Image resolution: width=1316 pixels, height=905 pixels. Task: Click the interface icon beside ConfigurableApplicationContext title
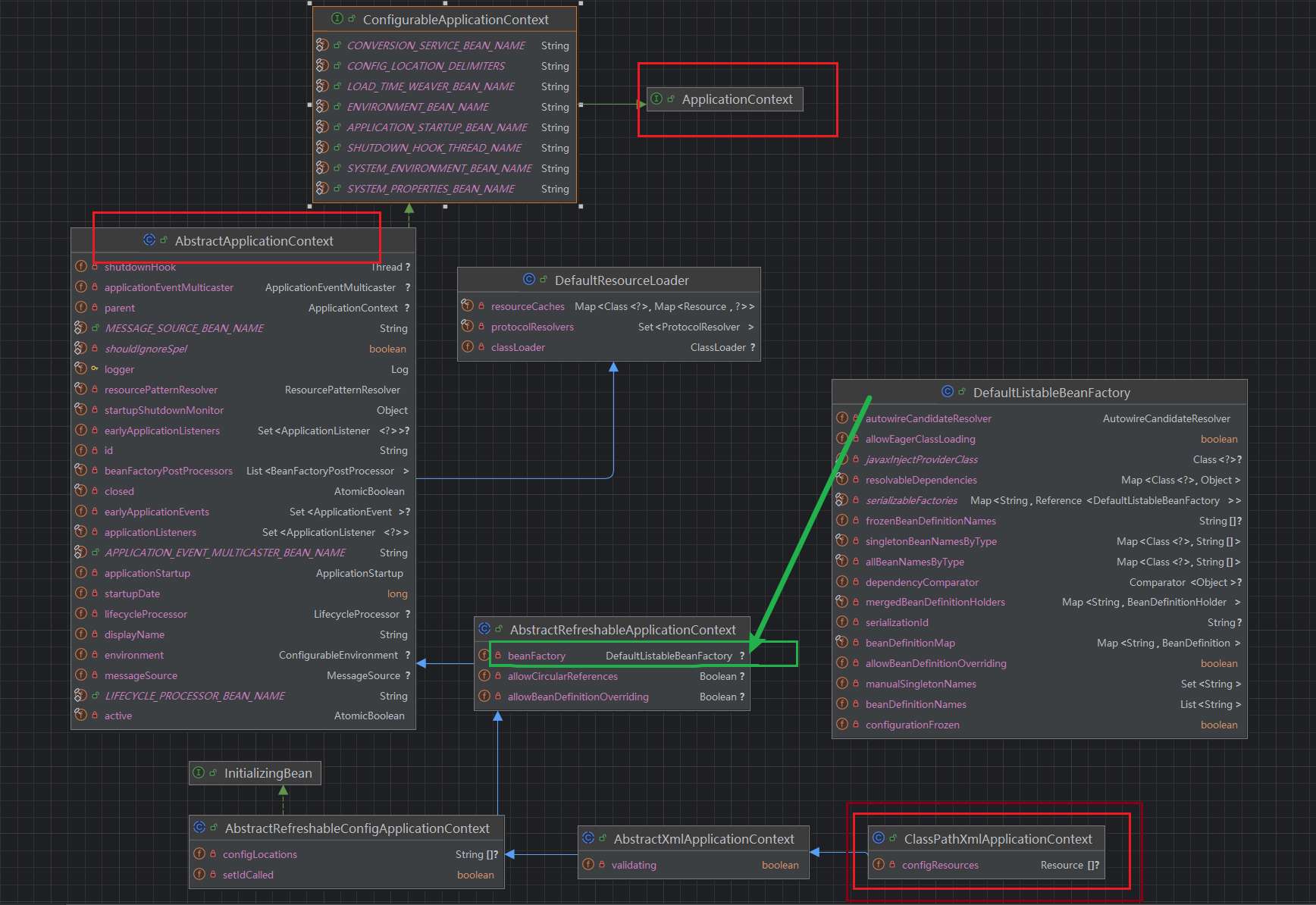click(x=337, y=19)
